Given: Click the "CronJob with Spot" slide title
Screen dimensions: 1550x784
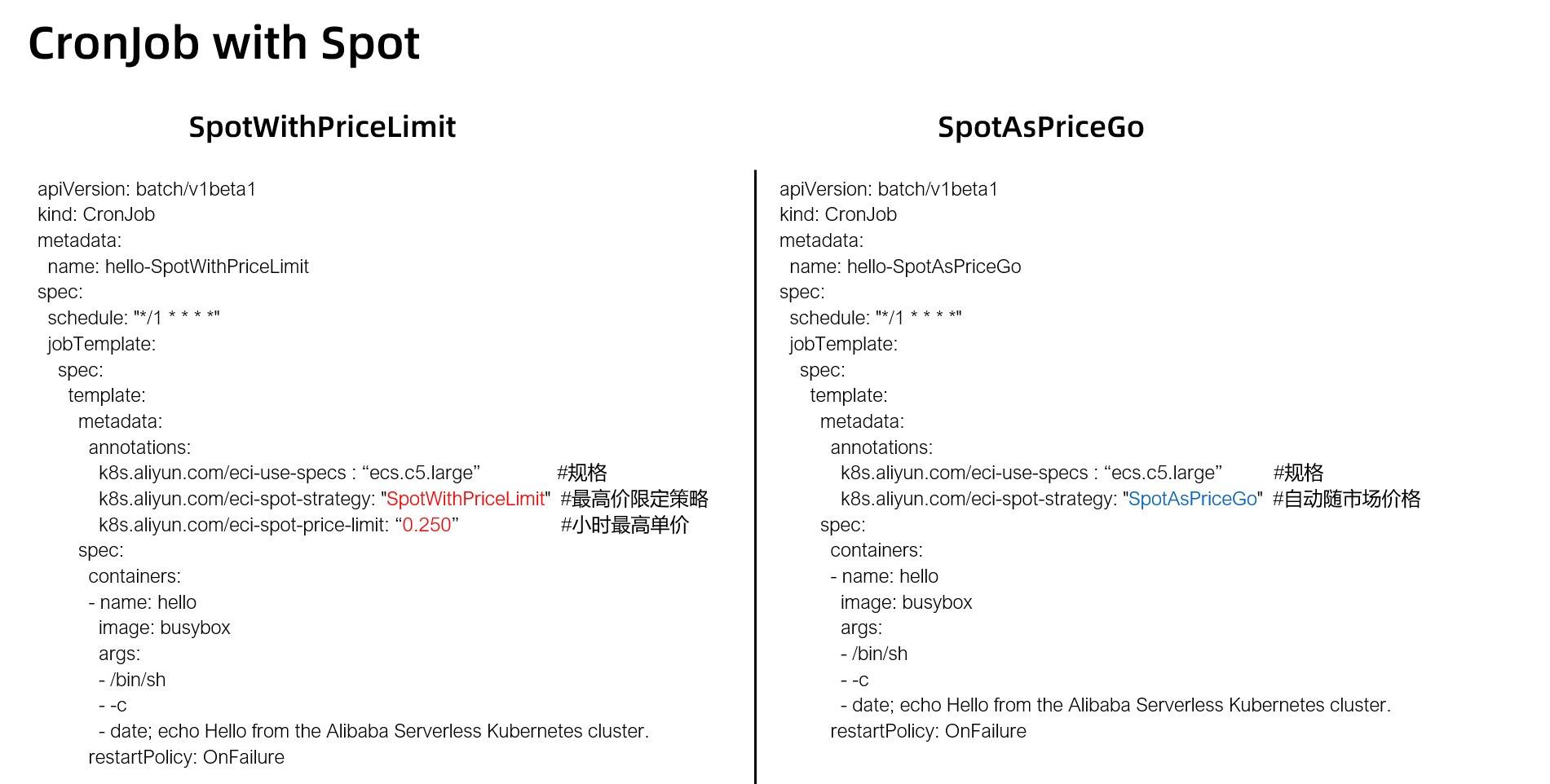Looking at the screenshot, I should [x=223, y=44].
